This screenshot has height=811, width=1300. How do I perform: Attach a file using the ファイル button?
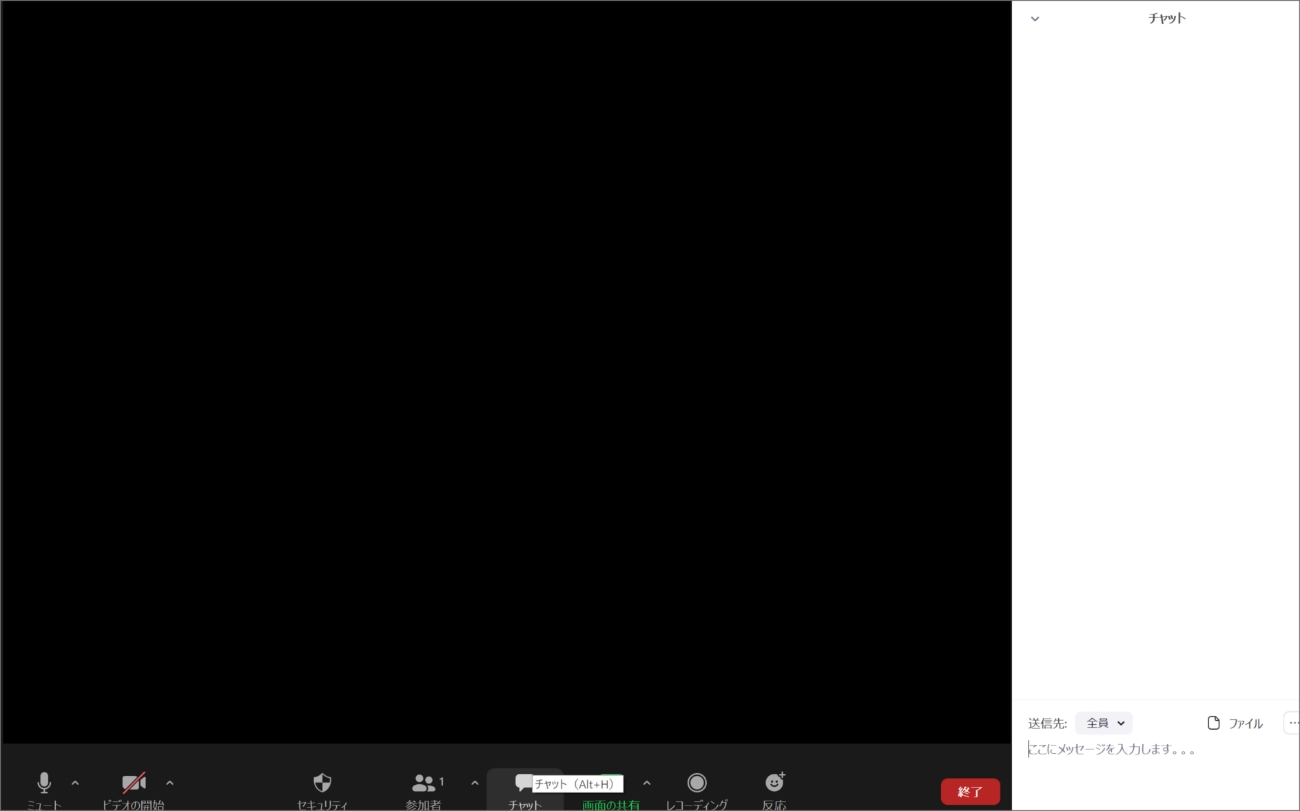pos(1235,723)
